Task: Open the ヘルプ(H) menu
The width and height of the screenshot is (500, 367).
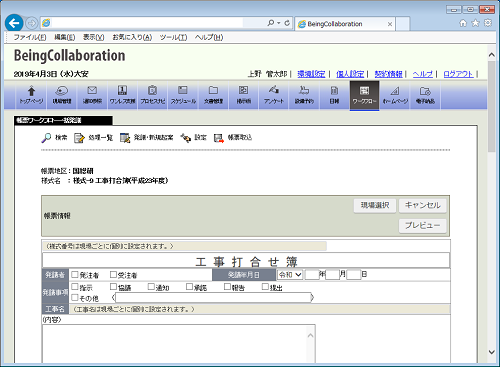Action: pyautogui.click(x=209, y=37)
